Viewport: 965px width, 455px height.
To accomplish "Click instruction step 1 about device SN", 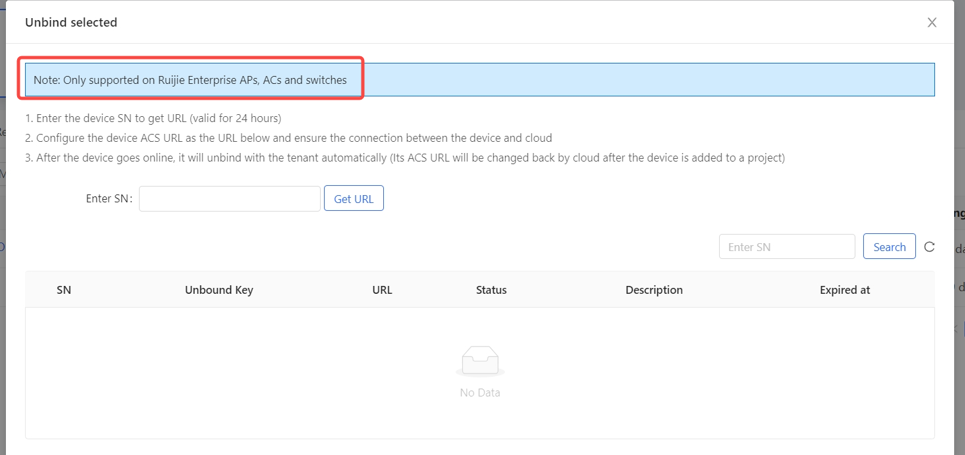I will pyautogui.click(x=153, y=118).
